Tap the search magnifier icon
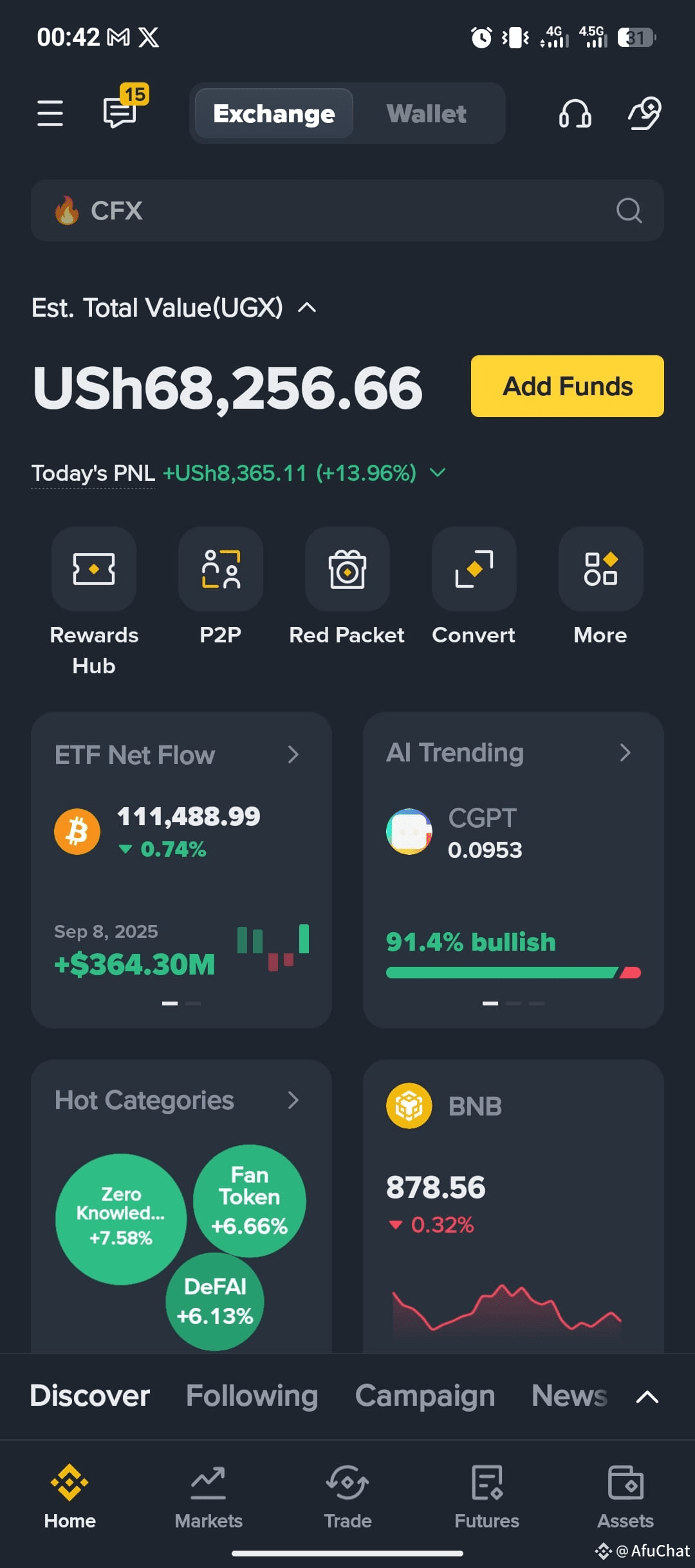 [x=629, y=210]
